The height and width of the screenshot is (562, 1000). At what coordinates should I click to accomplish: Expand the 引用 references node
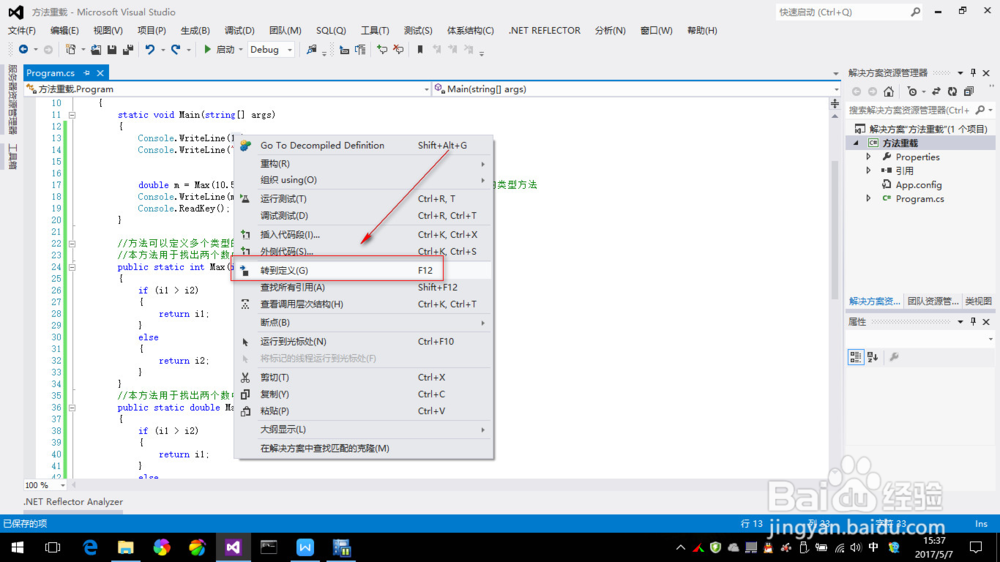(869, 171)
